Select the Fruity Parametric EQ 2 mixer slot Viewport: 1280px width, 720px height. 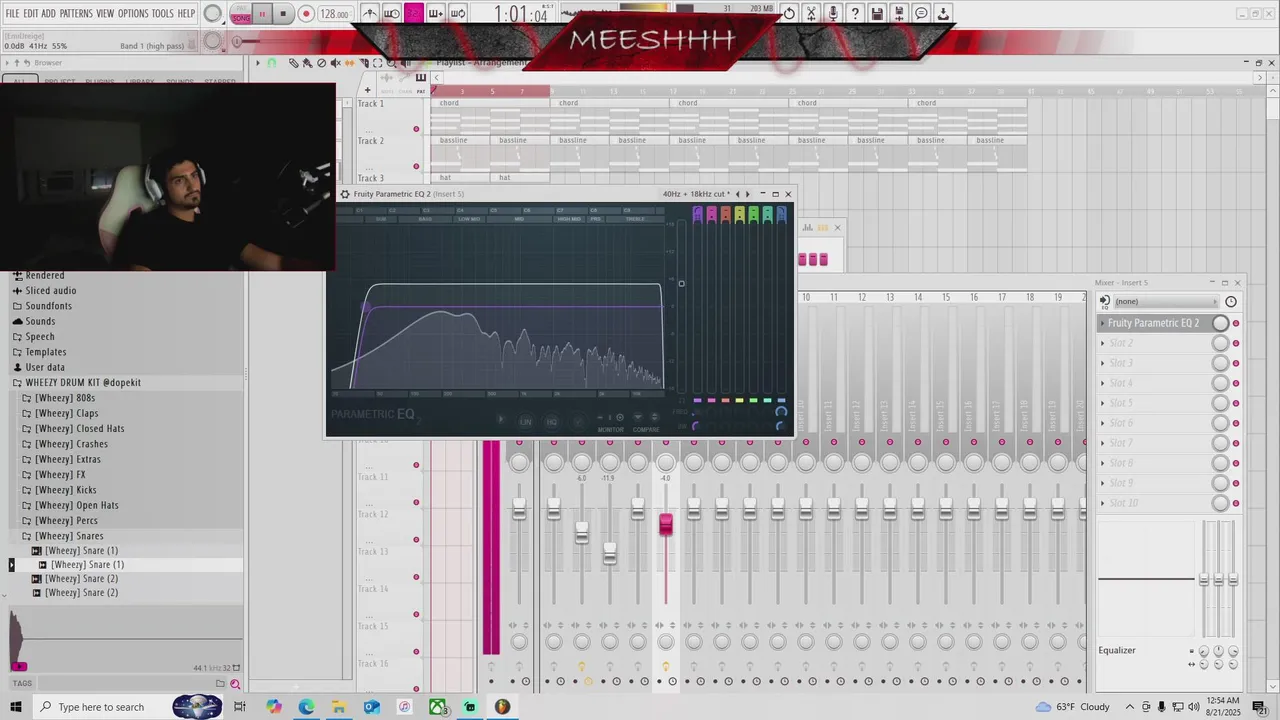(x=1154, y=323)
